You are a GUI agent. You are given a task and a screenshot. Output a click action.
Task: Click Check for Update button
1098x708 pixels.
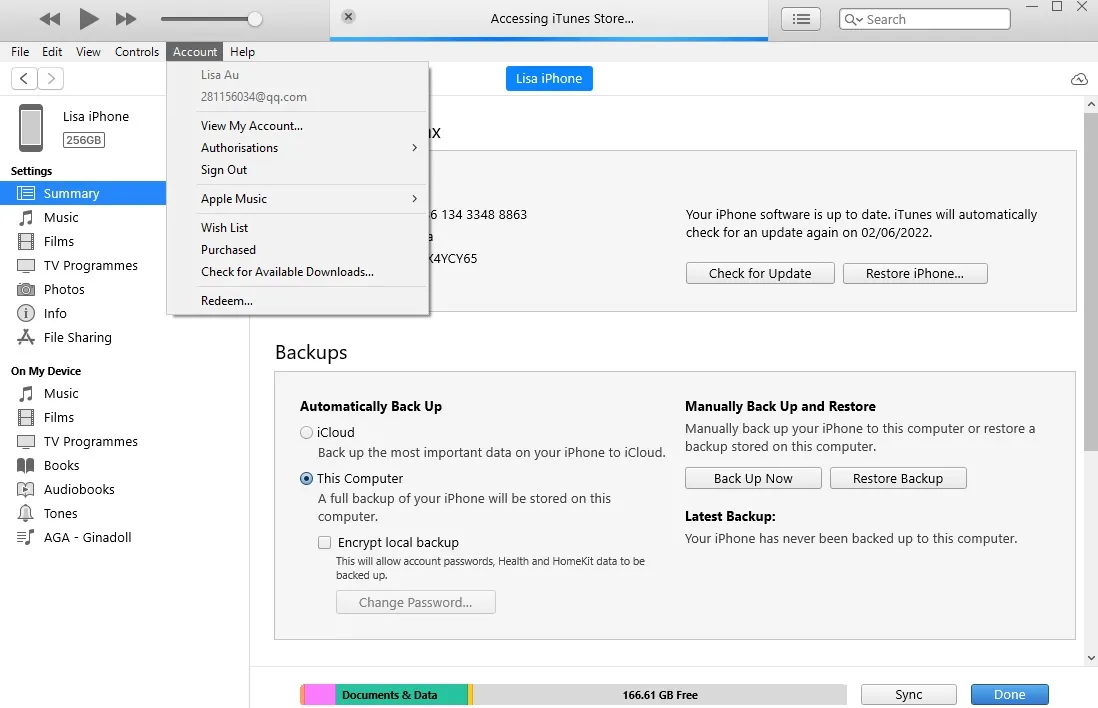pyautogui.click(x=760, y=273)
